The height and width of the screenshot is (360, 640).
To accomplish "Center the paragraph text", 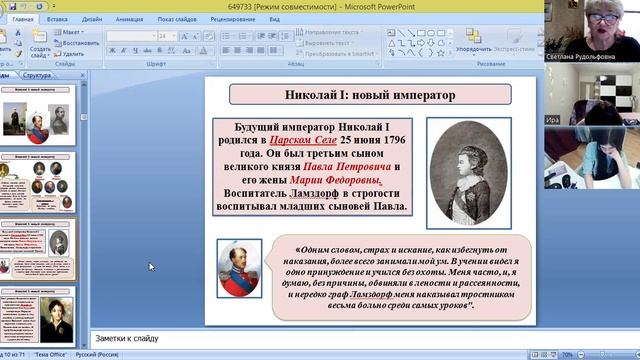I will click(238, 51).
